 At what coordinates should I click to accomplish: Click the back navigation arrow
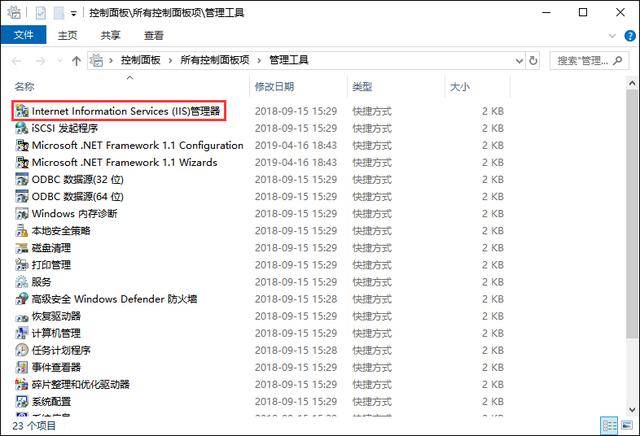point(17,61)
